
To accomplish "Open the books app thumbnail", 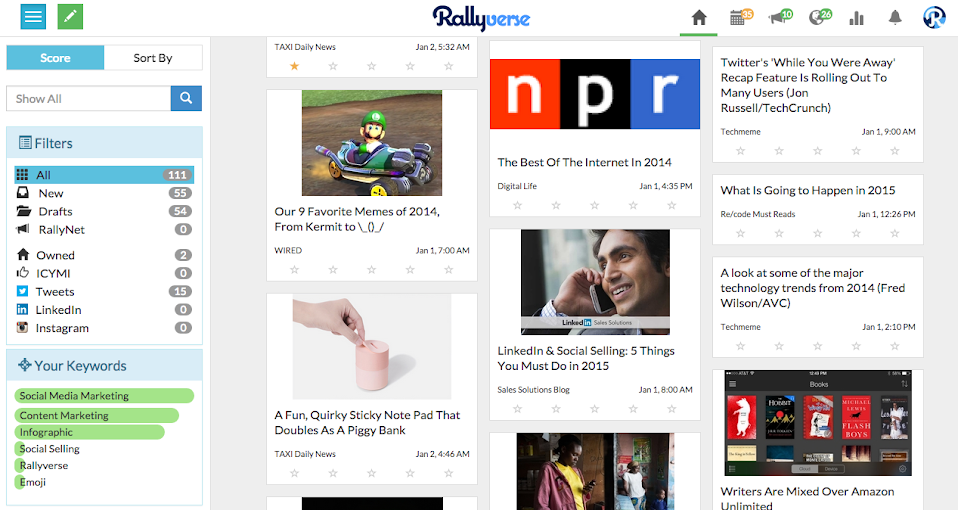I will point(818,423).
